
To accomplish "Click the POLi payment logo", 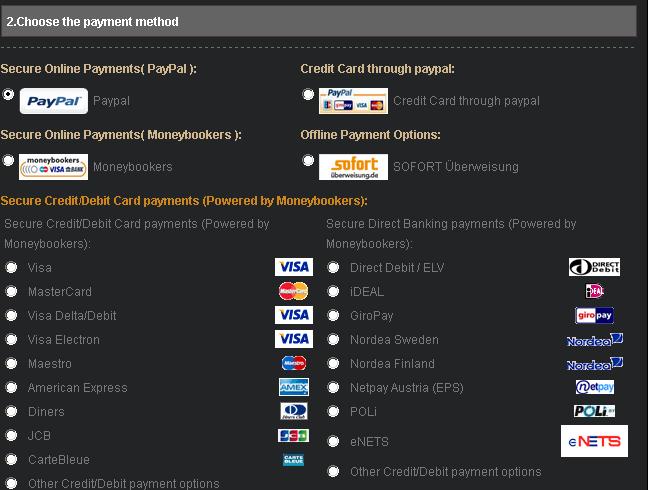I will point(594,411).
